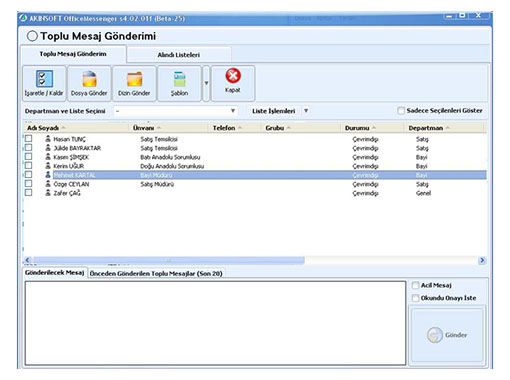Click the person icon beside Özge CEYLAN
Viewport: 510px width, 380px height.
click(48, 184)
